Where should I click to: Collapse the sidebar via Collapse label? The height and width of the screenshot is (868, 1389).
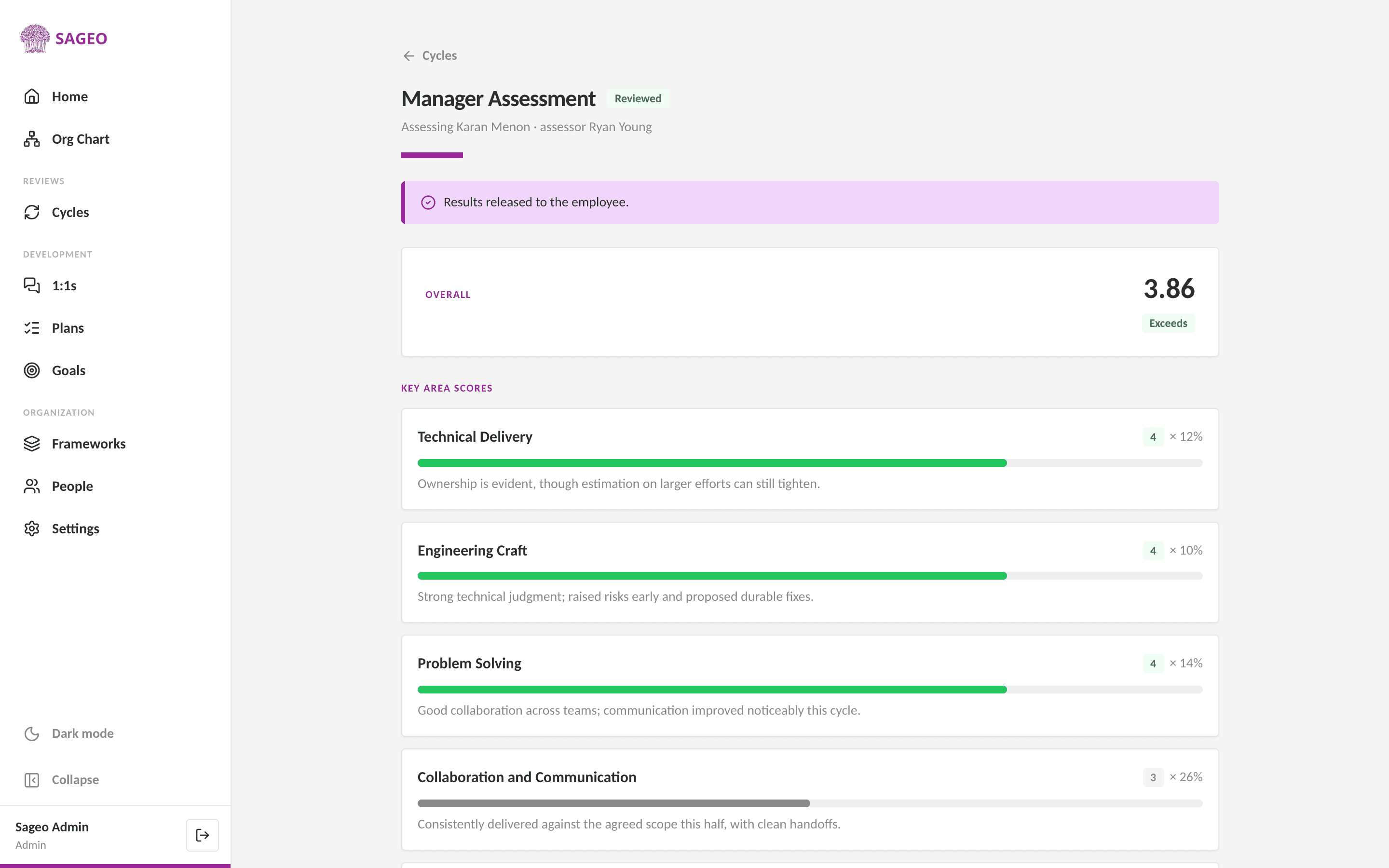pos(75,780)
